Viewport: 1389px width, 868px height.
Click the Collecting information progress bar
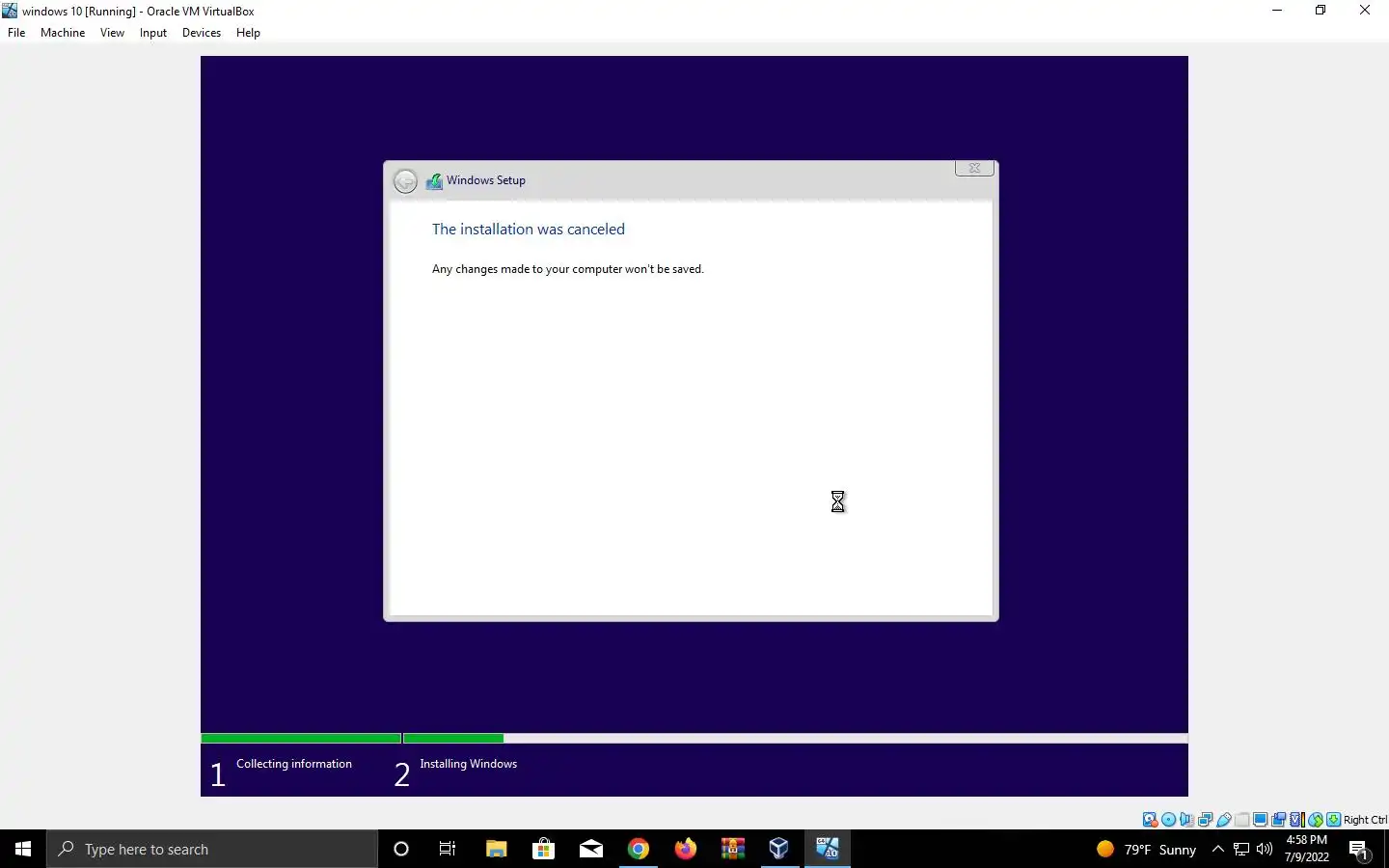click(x=301, y=739)
